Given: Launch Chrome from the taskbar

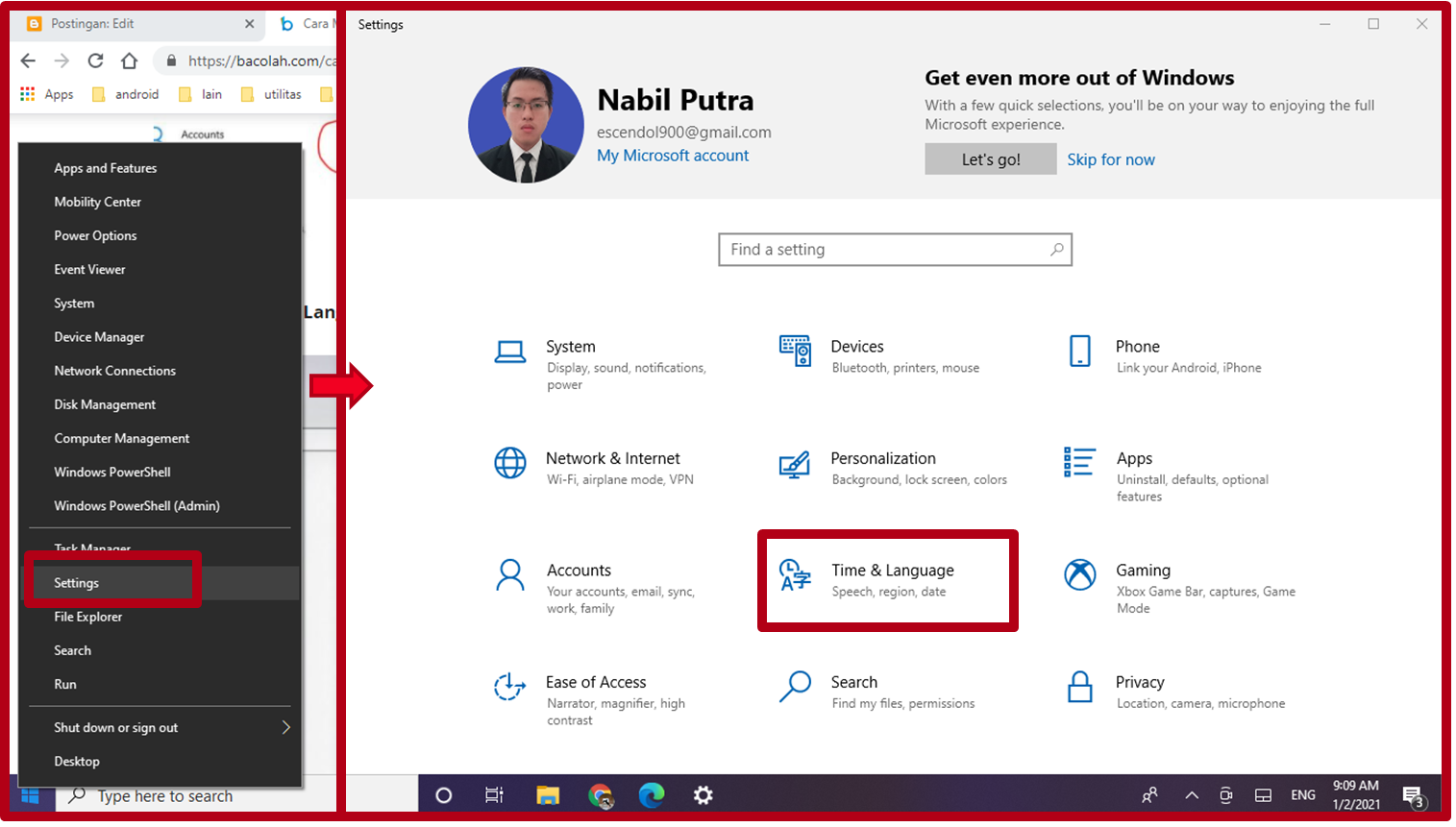Looking at the screenshot, I should point(602,795).
